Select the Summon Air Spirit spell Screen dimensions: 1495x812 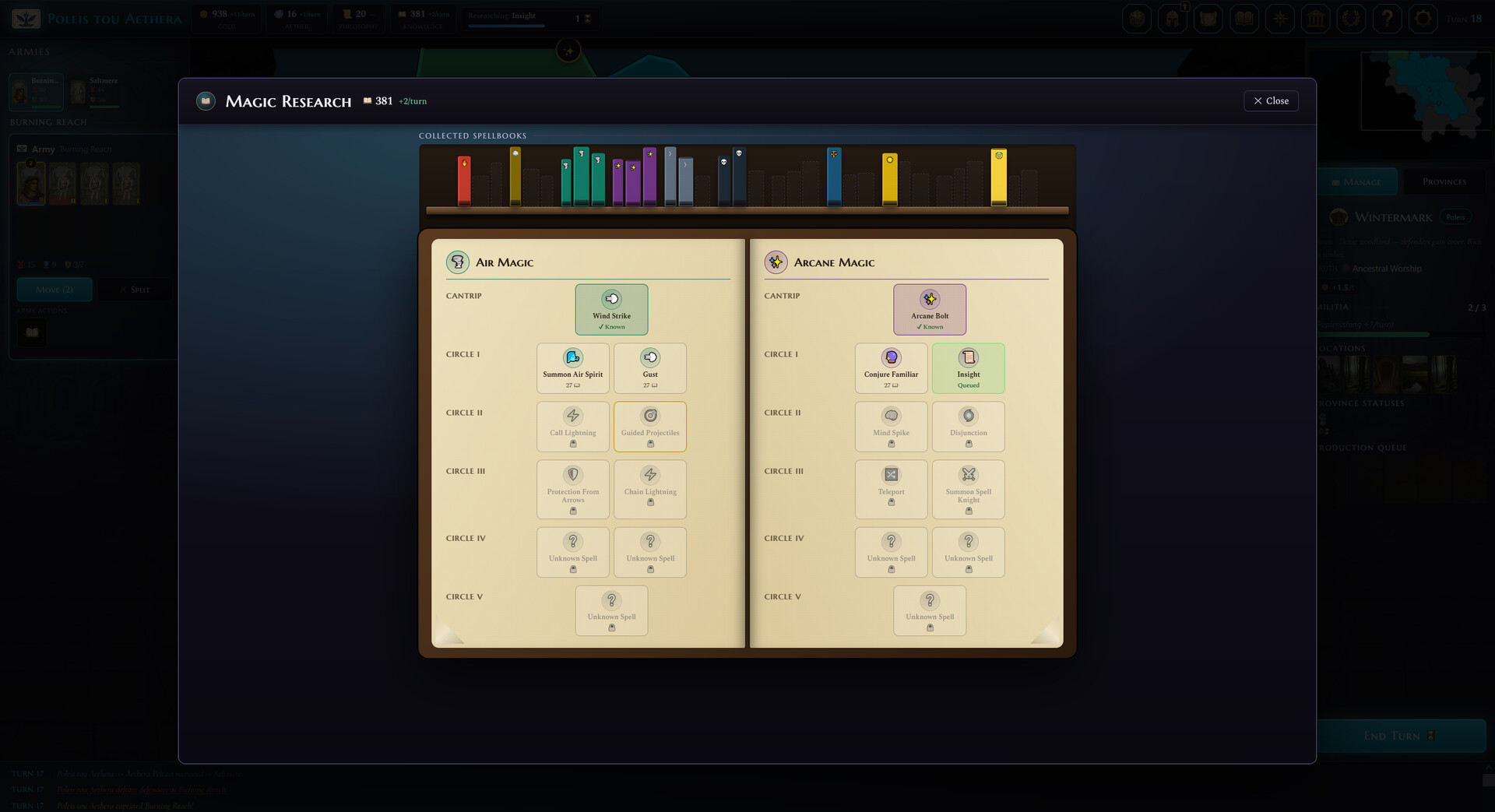point(572,368)
